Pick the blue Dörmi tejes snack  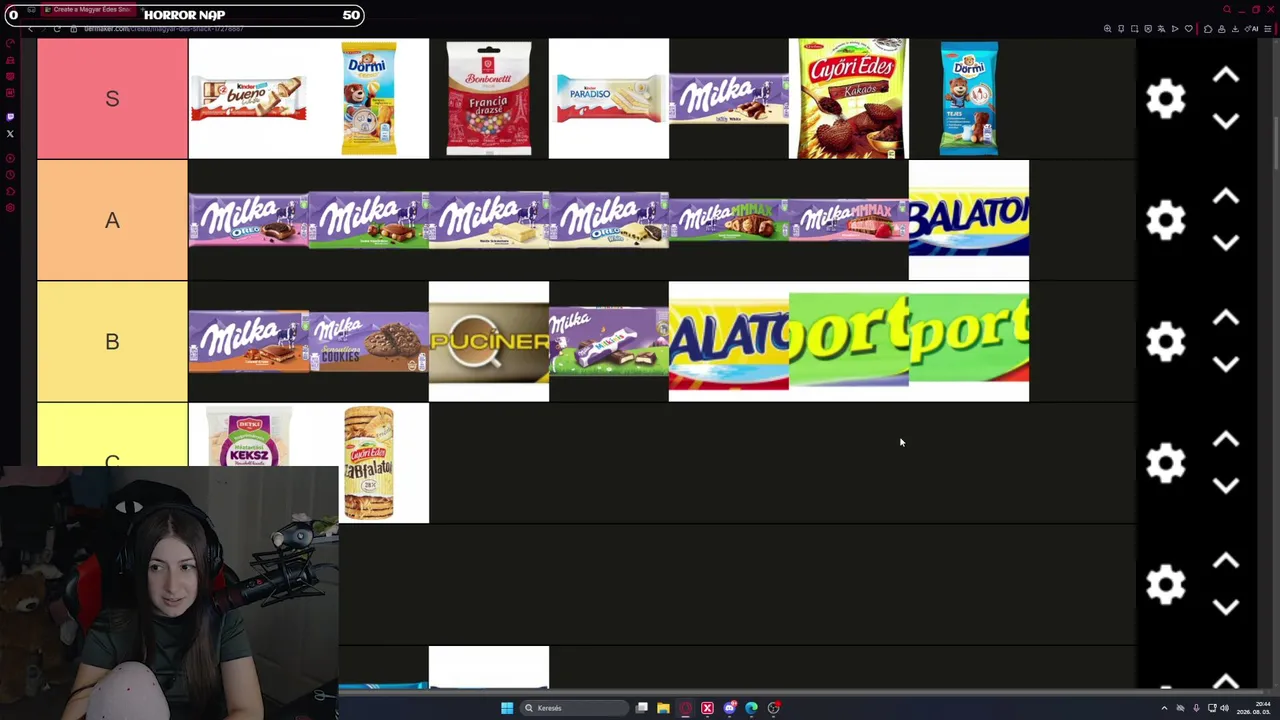[x=969, y=98]
